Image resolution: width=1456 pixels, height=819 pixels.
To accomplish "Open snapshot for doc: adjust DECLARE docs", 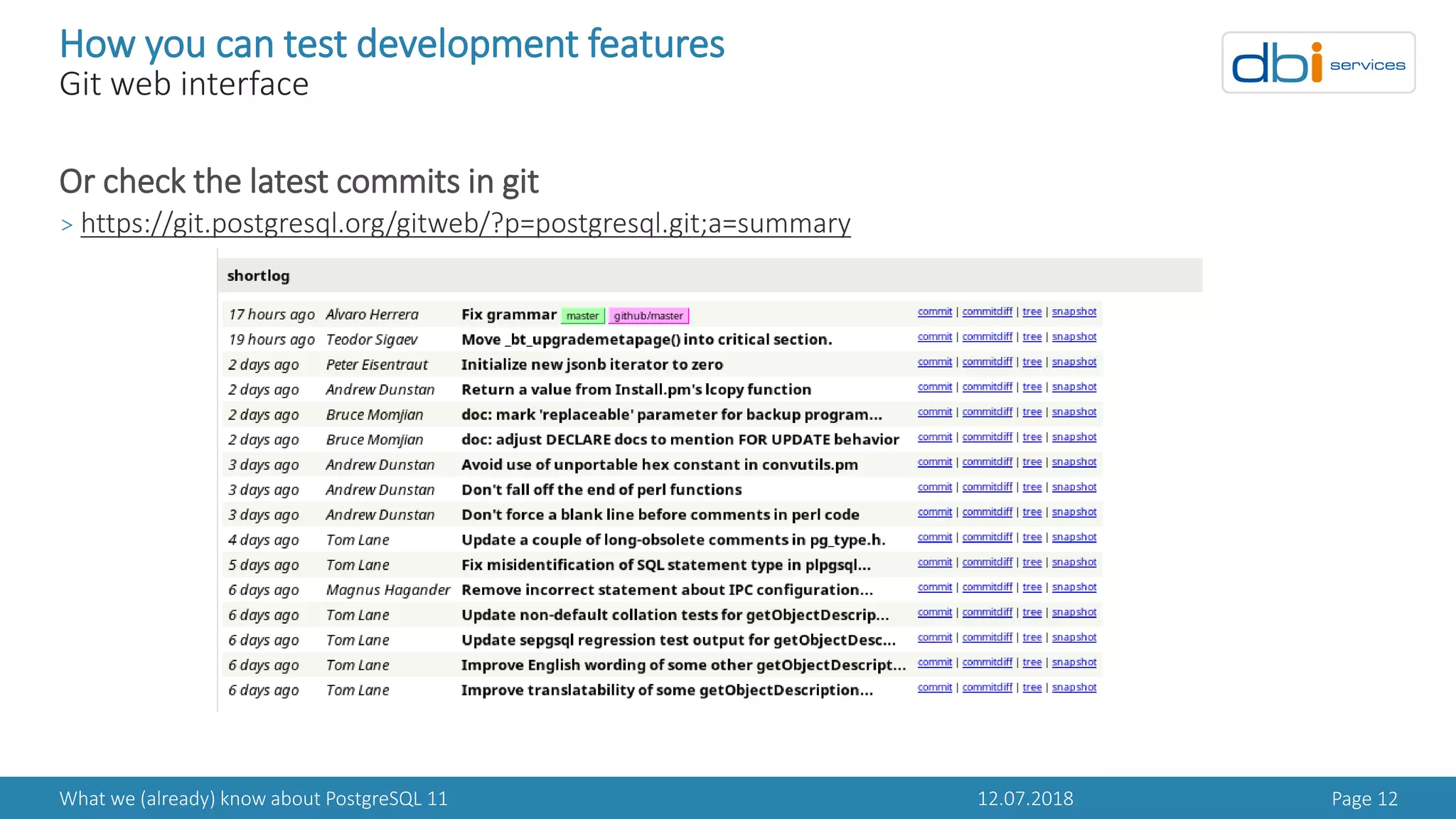I will click(1074, 437).
